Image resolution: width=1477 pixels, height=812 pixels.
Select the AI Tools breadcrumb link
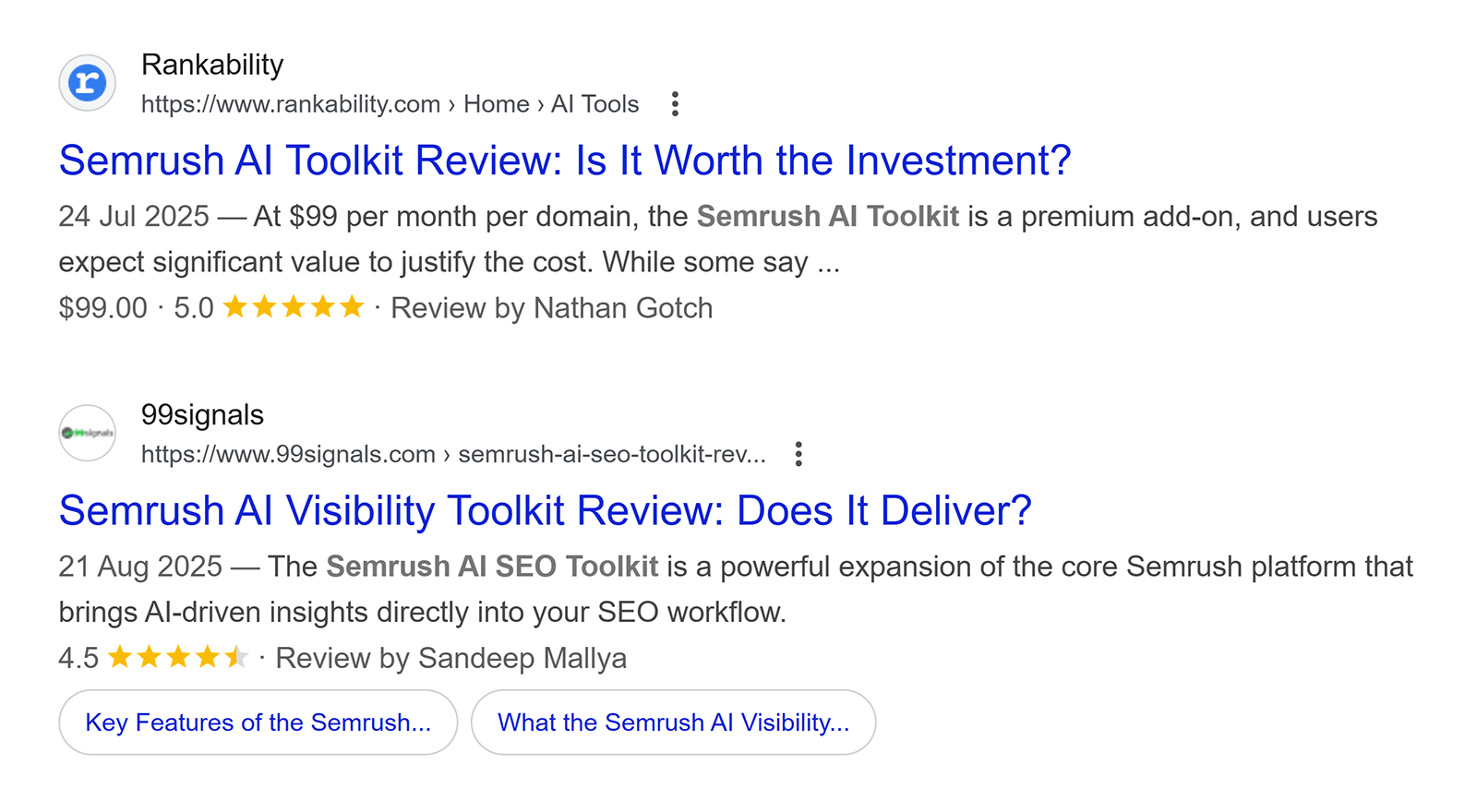[x=594, y=104]
